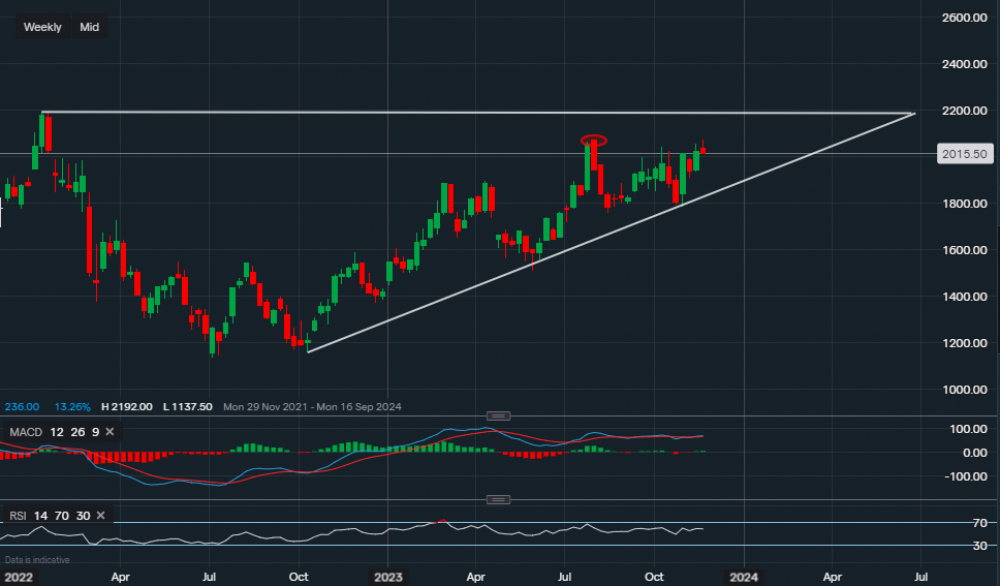Click the resize grip above the RSI panel

click(497, 498)
